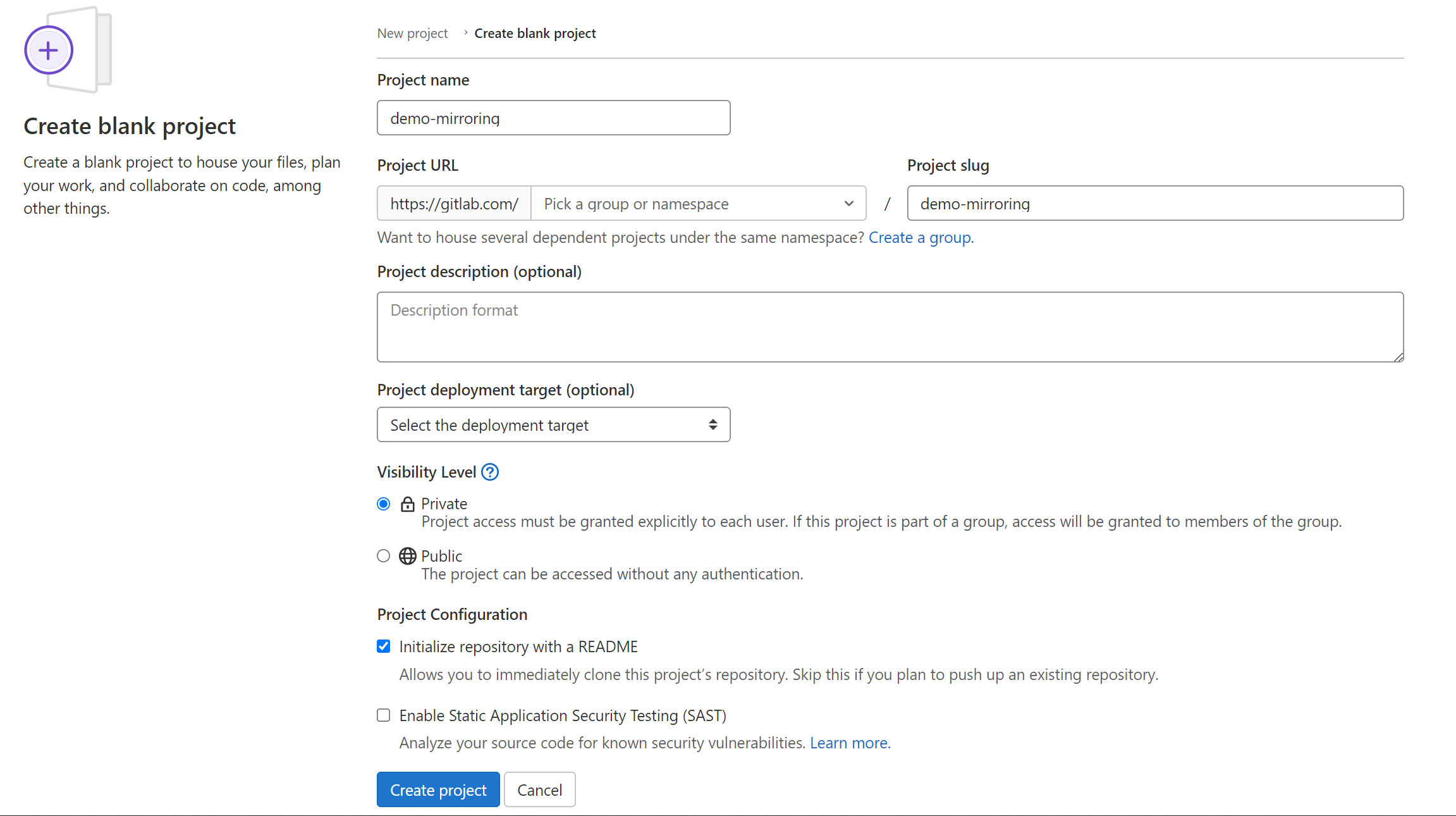
Task: Open the SAST Learn more link
Action: (850, 743)
